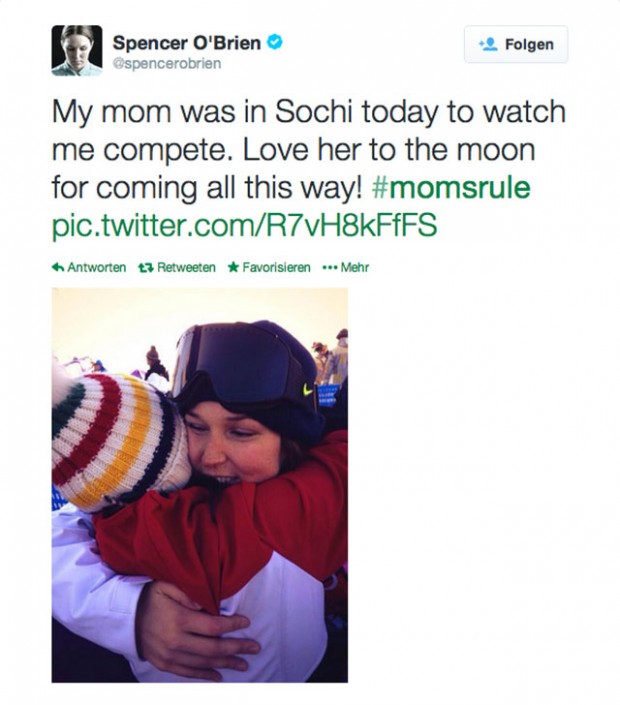The image size is (620, 705).
Task: Click the three-dots more icon
Action: tap(329, 268)
